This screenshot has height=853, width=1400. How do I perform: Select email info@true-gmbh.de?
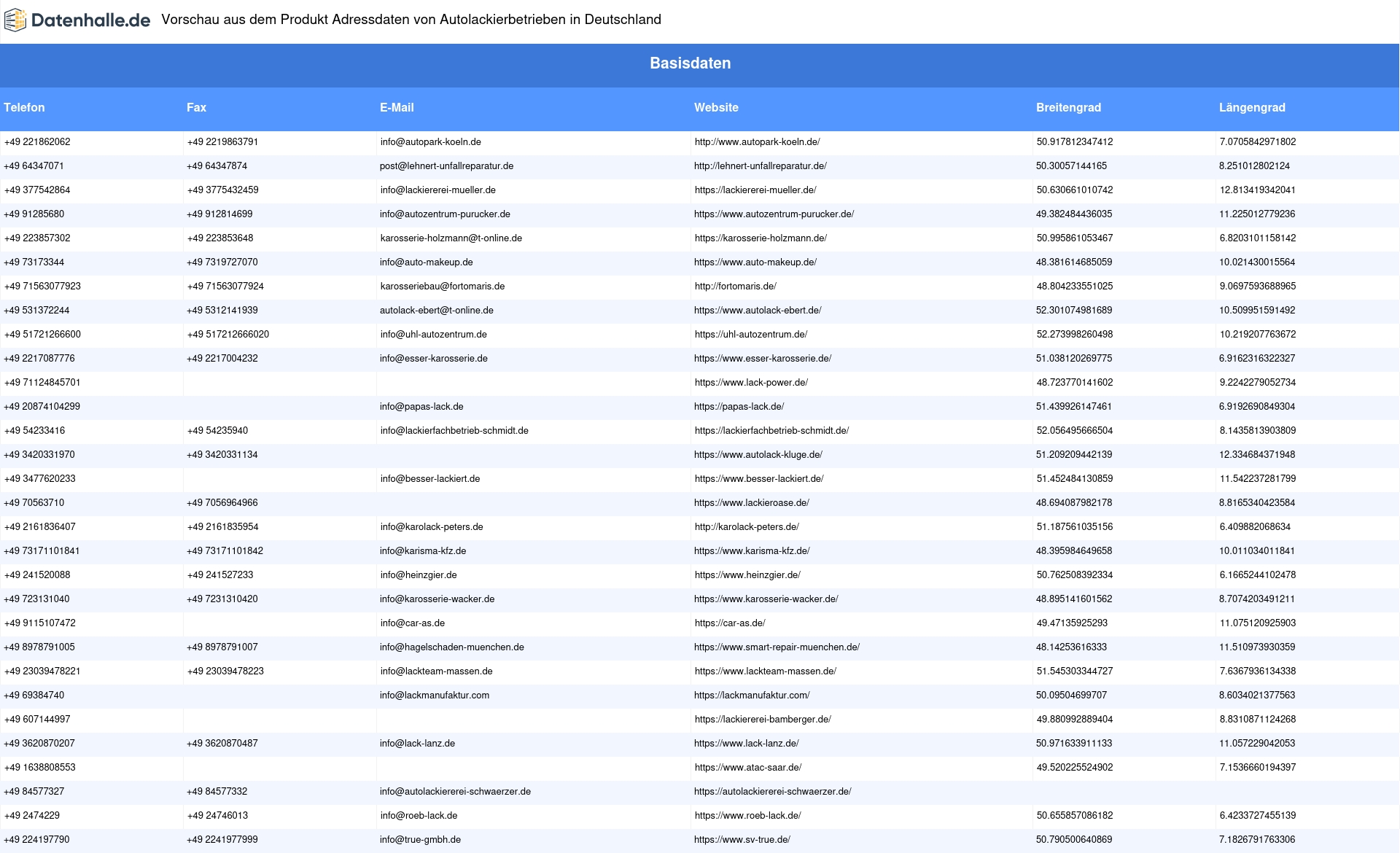click(x=420, y=840)
